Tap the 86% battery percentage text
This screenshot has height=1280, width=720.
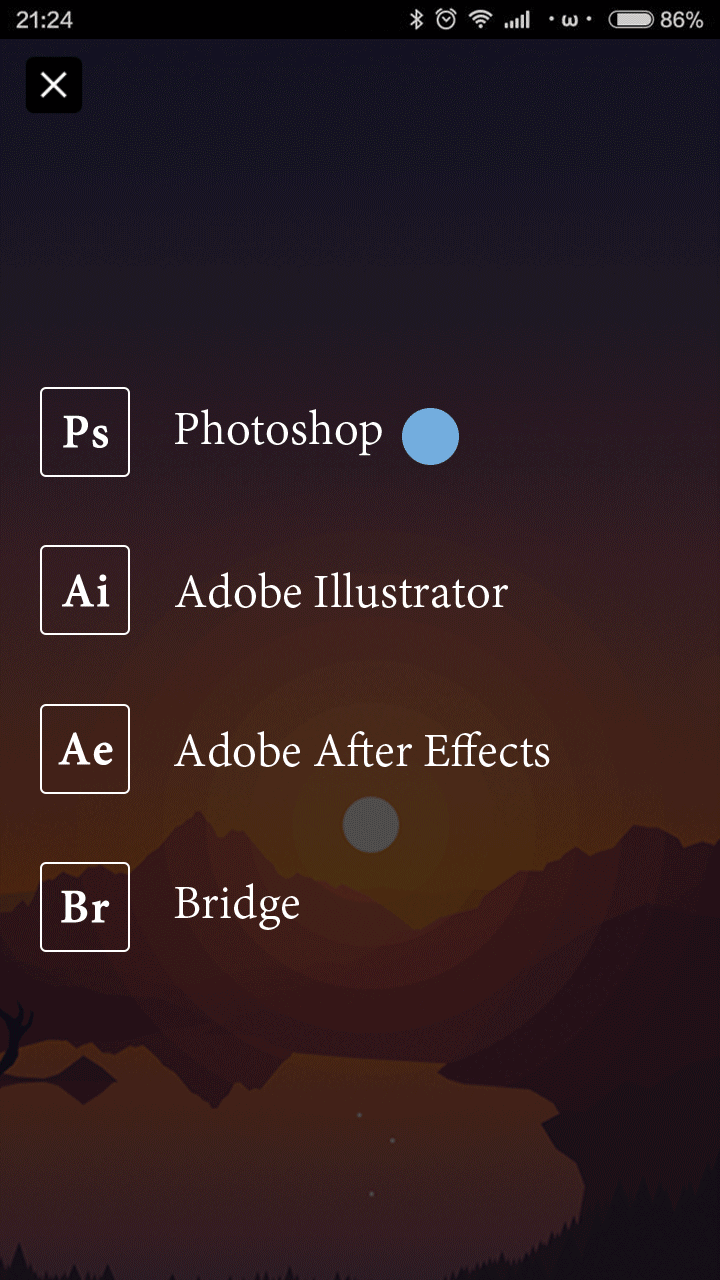pos(681,19)
